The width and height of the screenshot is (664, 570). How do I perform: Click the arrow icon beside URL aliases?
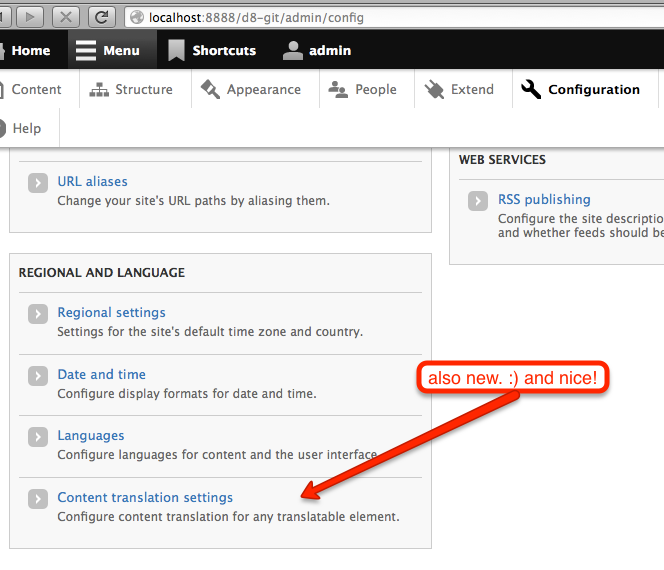[x=38, y=183]
